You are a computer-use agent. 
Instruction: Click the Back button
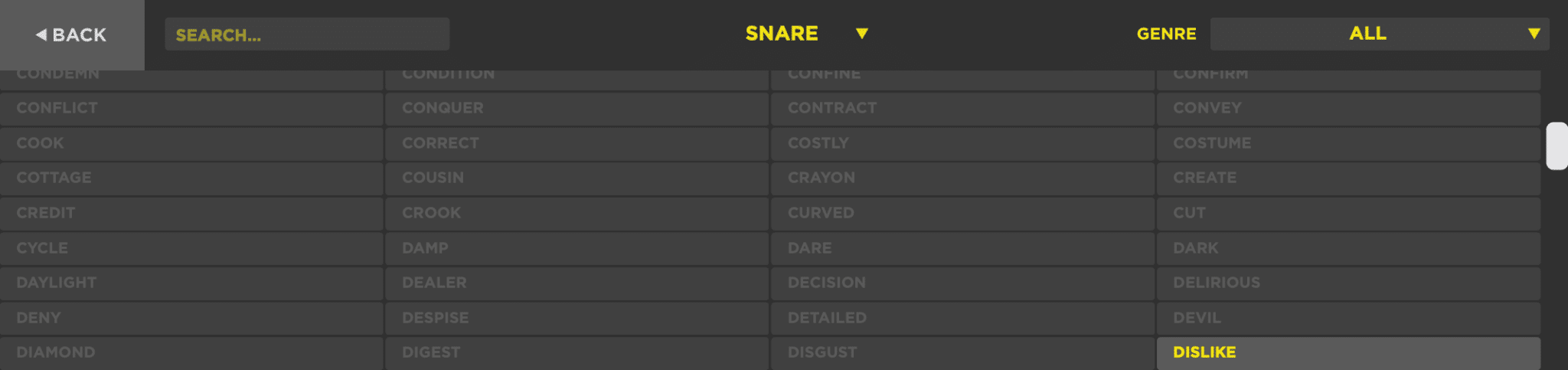pos(71,34)
